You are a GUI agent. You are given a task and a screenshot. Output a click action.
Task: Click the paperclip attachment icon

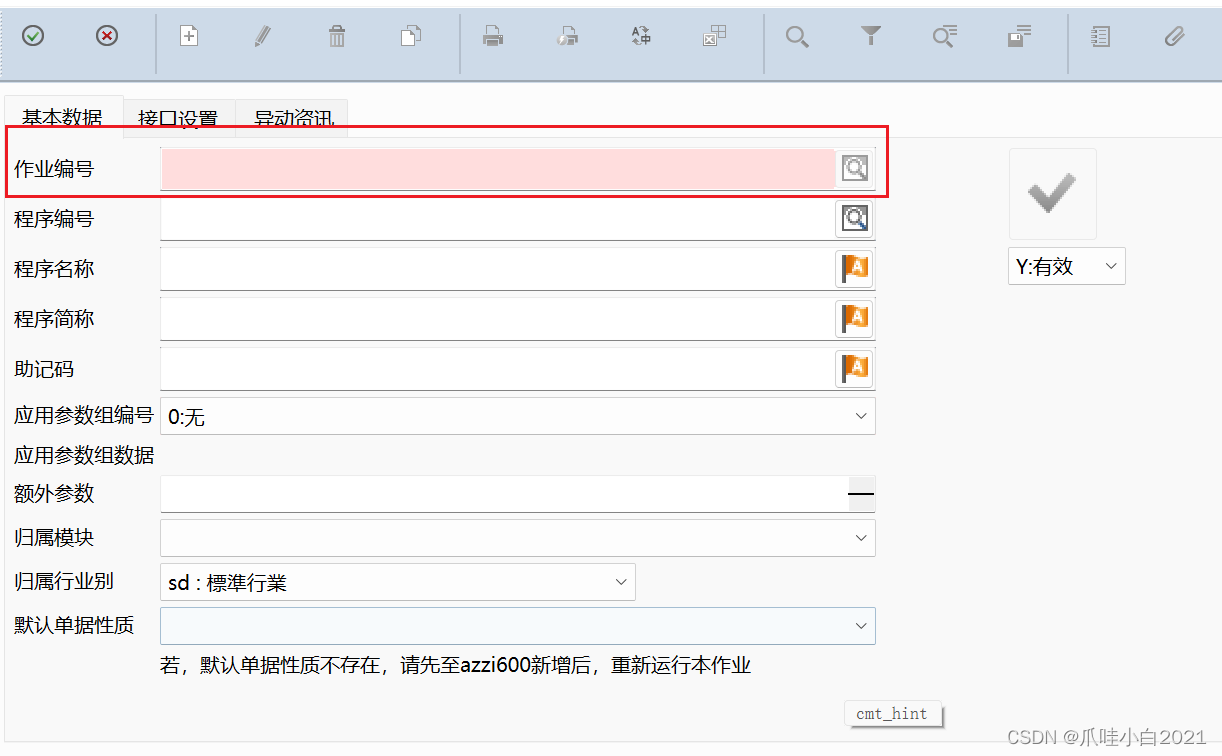pyautogui.click(x=1175, y=37)
